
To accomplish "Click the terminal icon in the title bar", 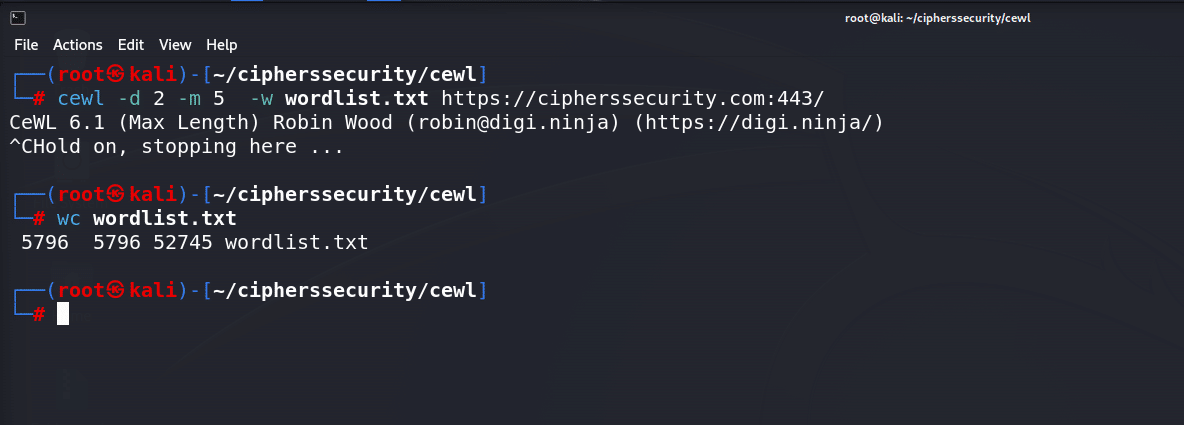I will point(19,18).
